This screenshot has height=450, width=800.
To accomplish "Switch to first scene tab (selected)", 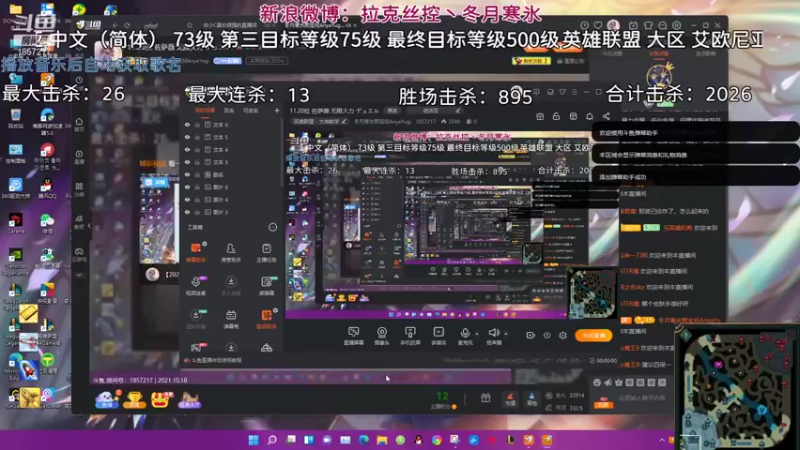I will coord(205,110).
